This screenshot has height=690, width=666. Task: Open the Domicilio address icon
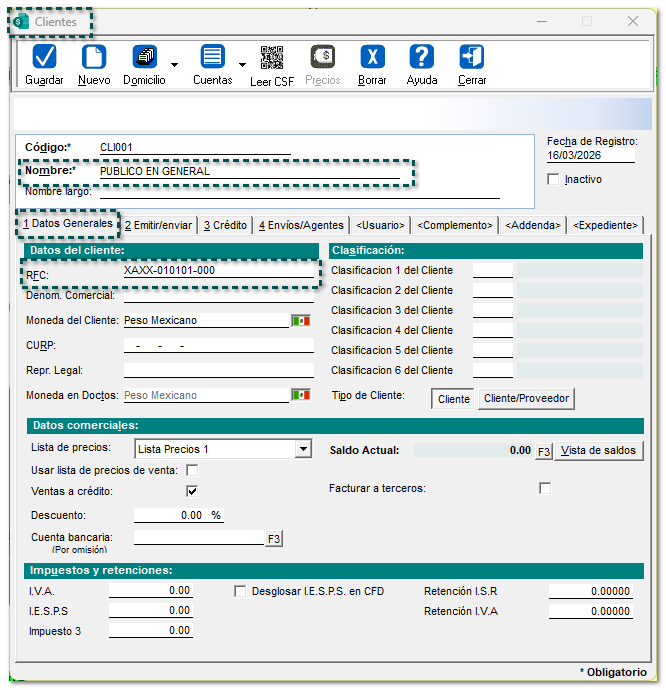(x=145, y=57)
